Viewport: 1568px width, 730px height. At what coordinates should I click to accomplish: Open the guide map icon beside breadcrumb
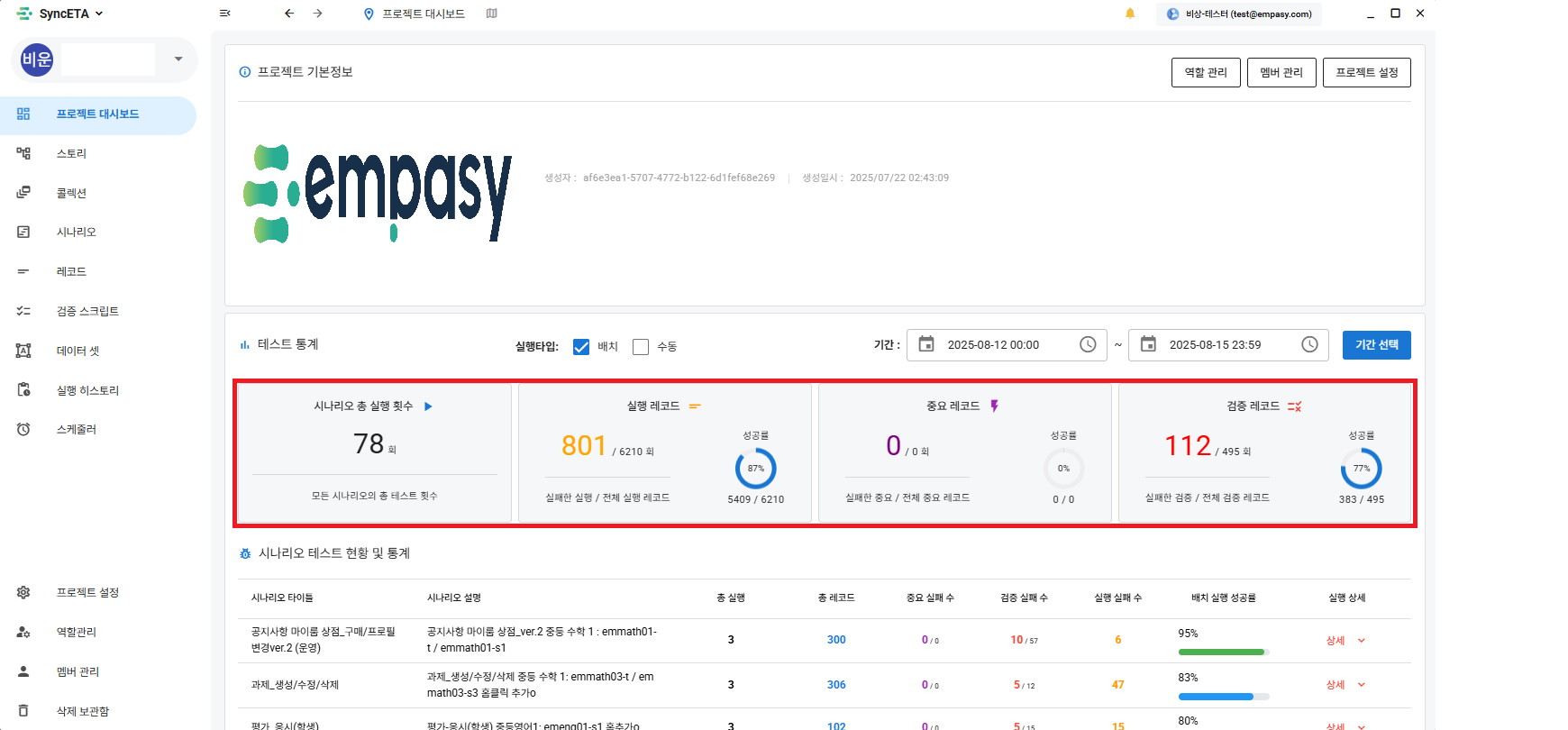coord(491,14)
